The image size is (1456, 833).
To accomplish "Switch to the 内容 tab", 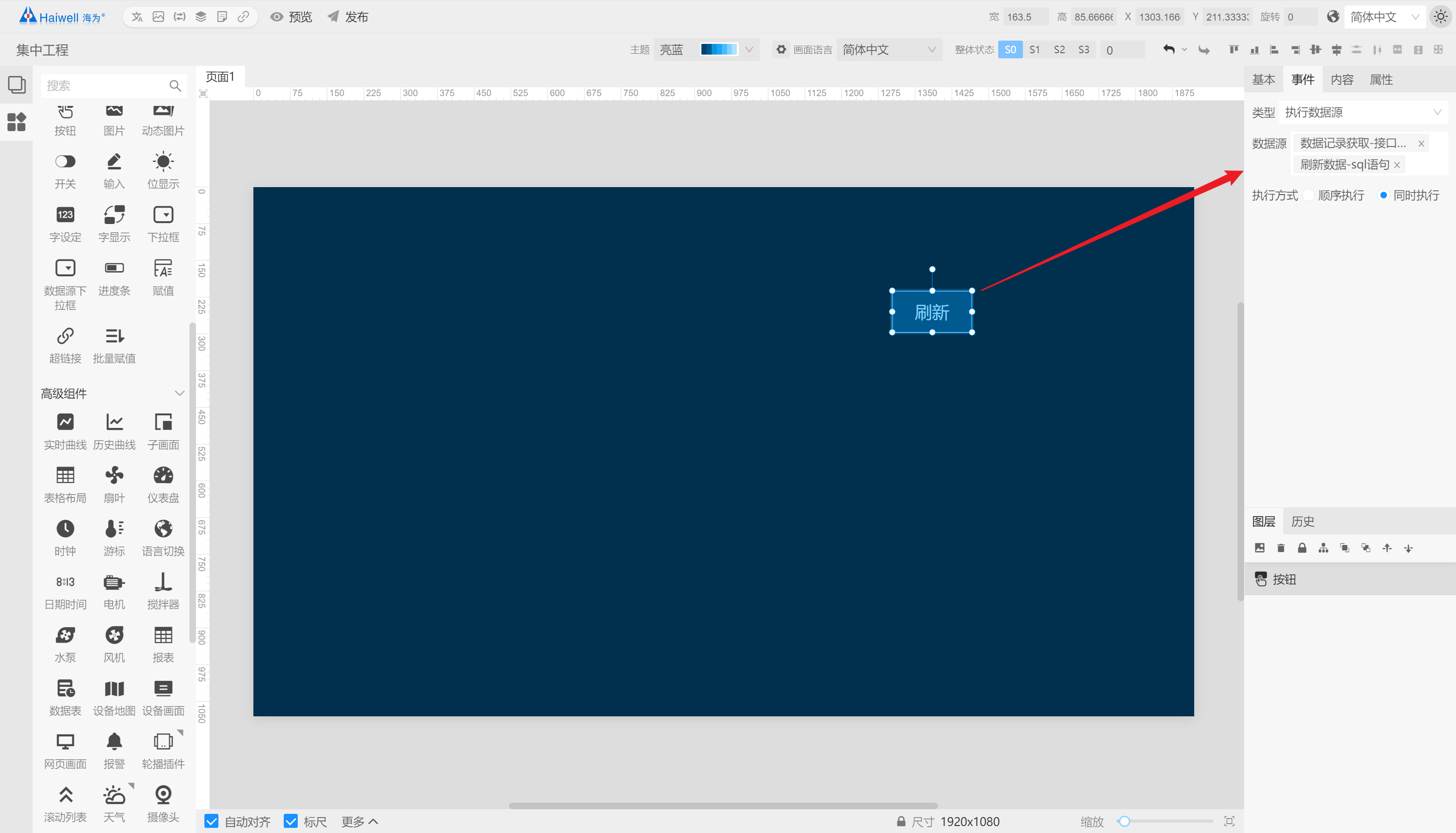I will pos(1342,79).
